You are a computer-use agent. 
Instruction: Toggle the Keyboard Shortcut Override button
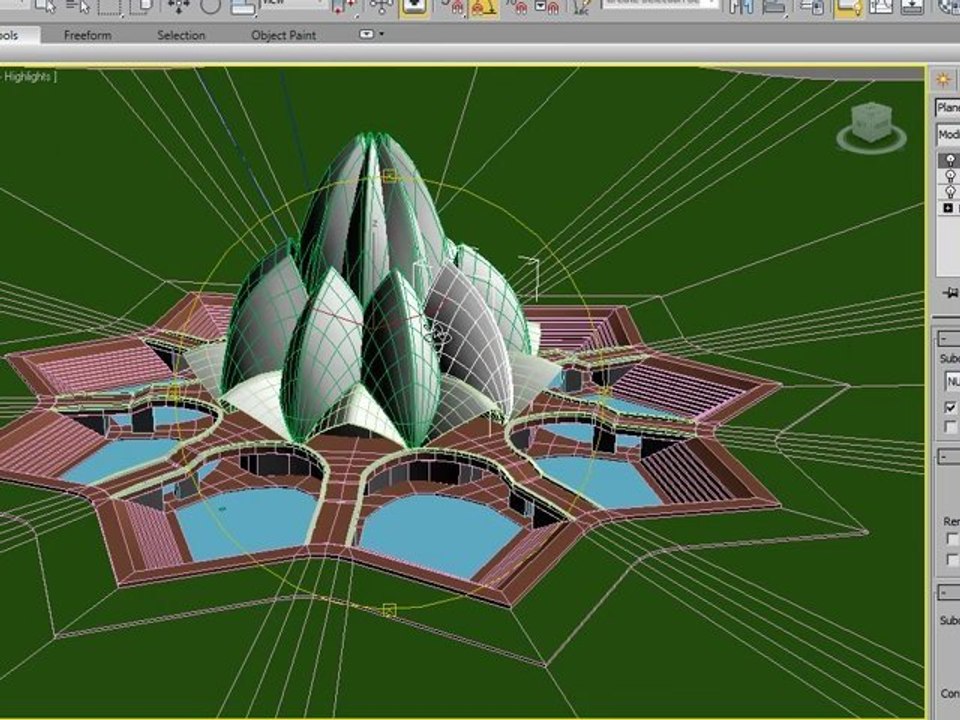click(414, 7)
